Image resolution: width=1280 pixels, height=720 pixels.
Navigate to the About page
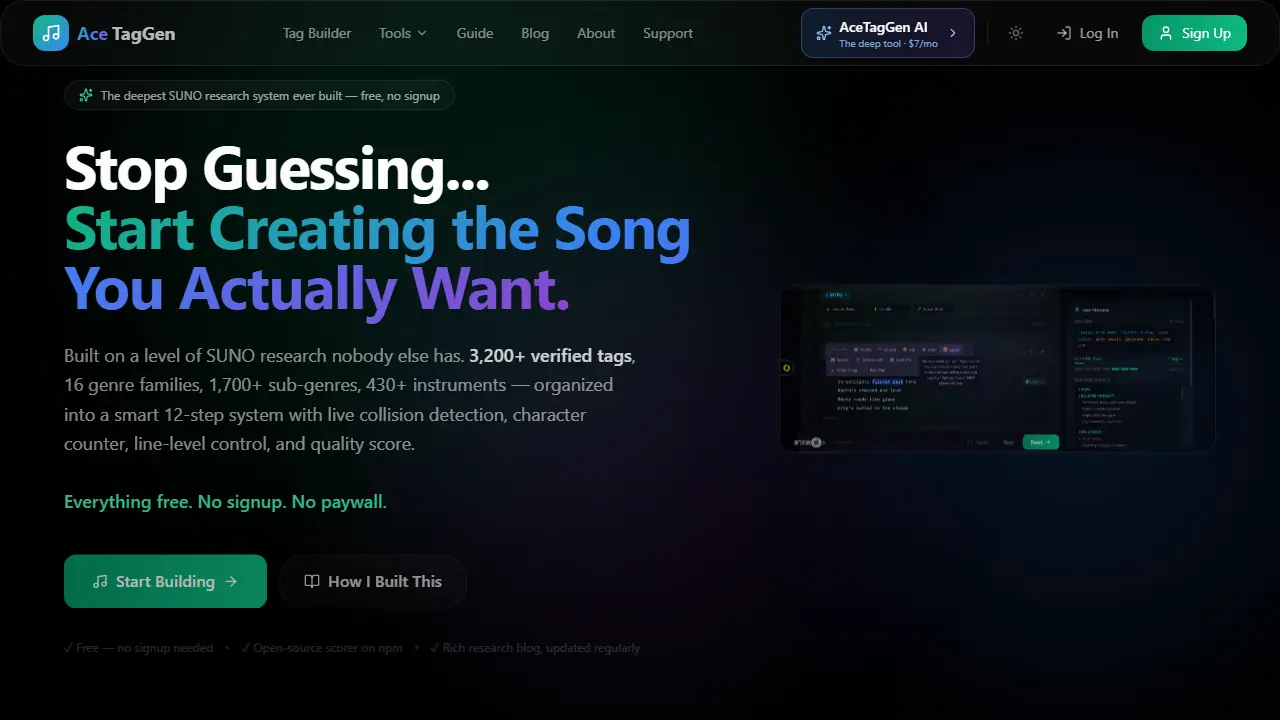pos(596,33)
